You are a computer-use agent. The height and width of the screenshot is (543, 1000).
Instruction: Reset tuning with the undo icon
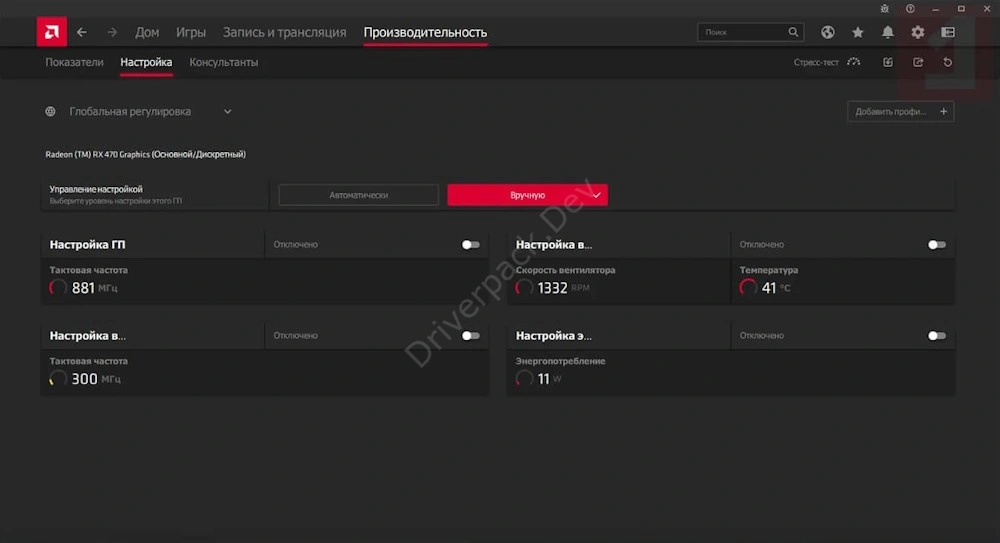948,62
